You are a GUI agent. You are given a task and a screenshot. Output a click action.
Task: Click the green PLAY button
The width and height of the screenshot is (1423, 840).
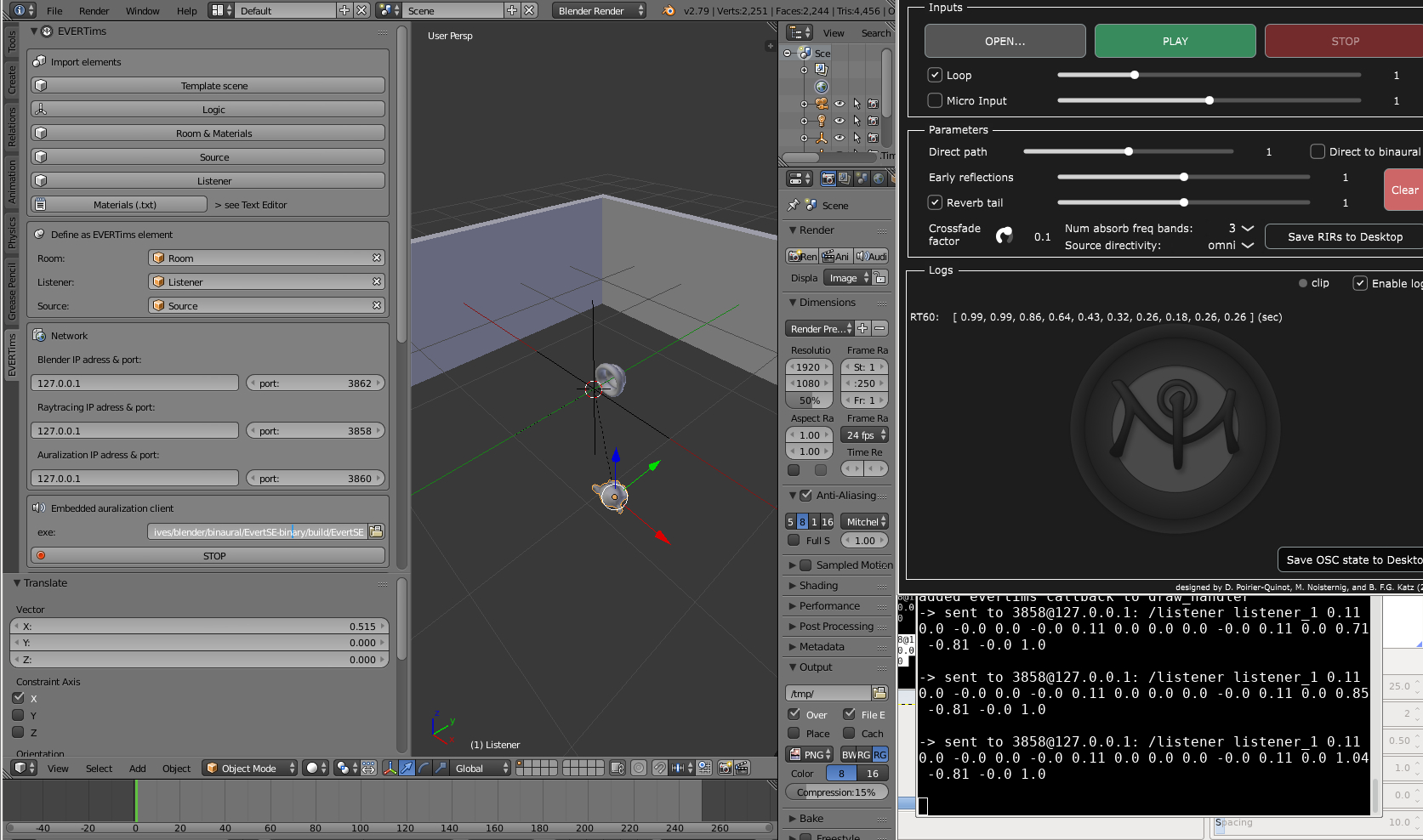[x=1175, y=41]
